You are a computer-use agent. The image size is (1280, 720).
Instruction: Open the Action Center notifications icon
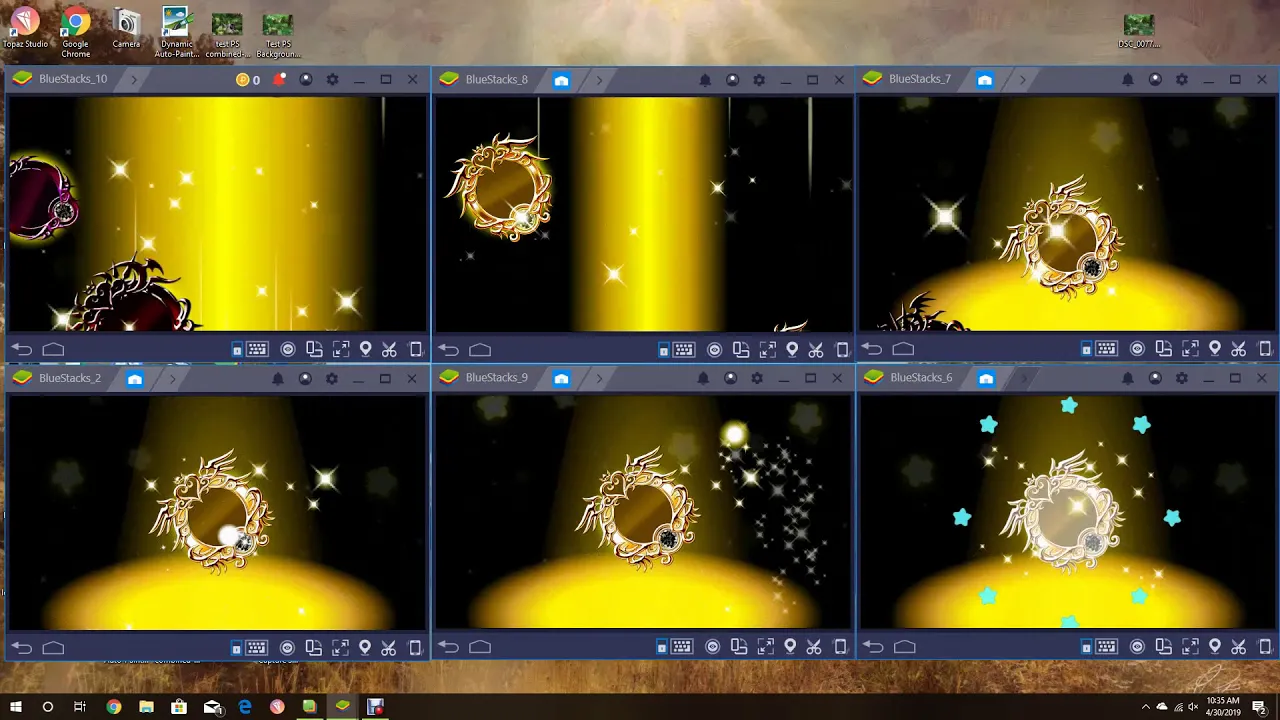click(x=1260, y=706)
